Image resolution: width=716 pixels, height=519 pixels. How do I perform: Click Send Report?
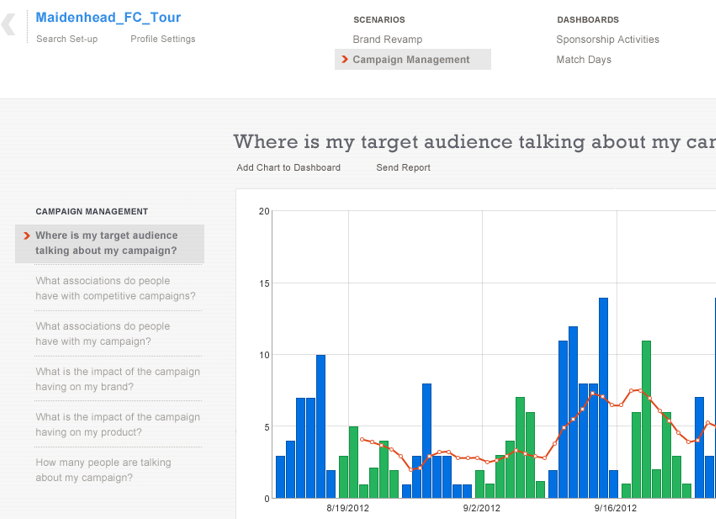(403, 168)
